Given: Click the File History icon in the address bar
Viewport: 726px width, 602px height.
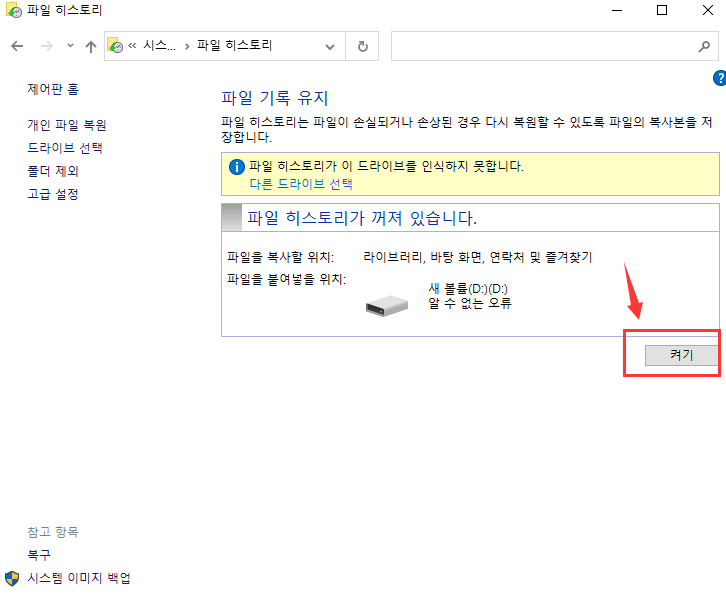Looking at the screenshot, I should coord(115,45).
